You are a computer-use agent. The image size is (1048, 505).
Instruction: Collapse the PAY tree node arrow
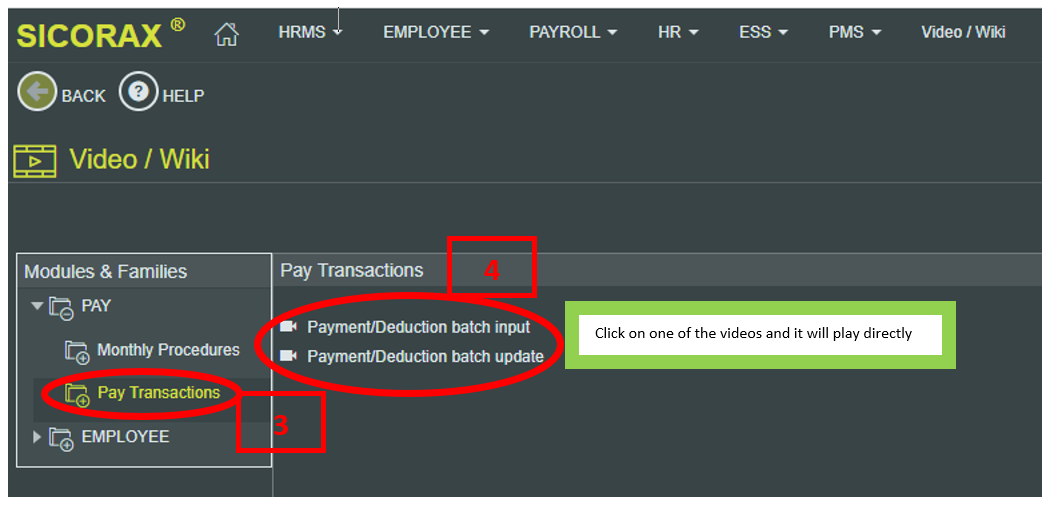pos(38,306)
